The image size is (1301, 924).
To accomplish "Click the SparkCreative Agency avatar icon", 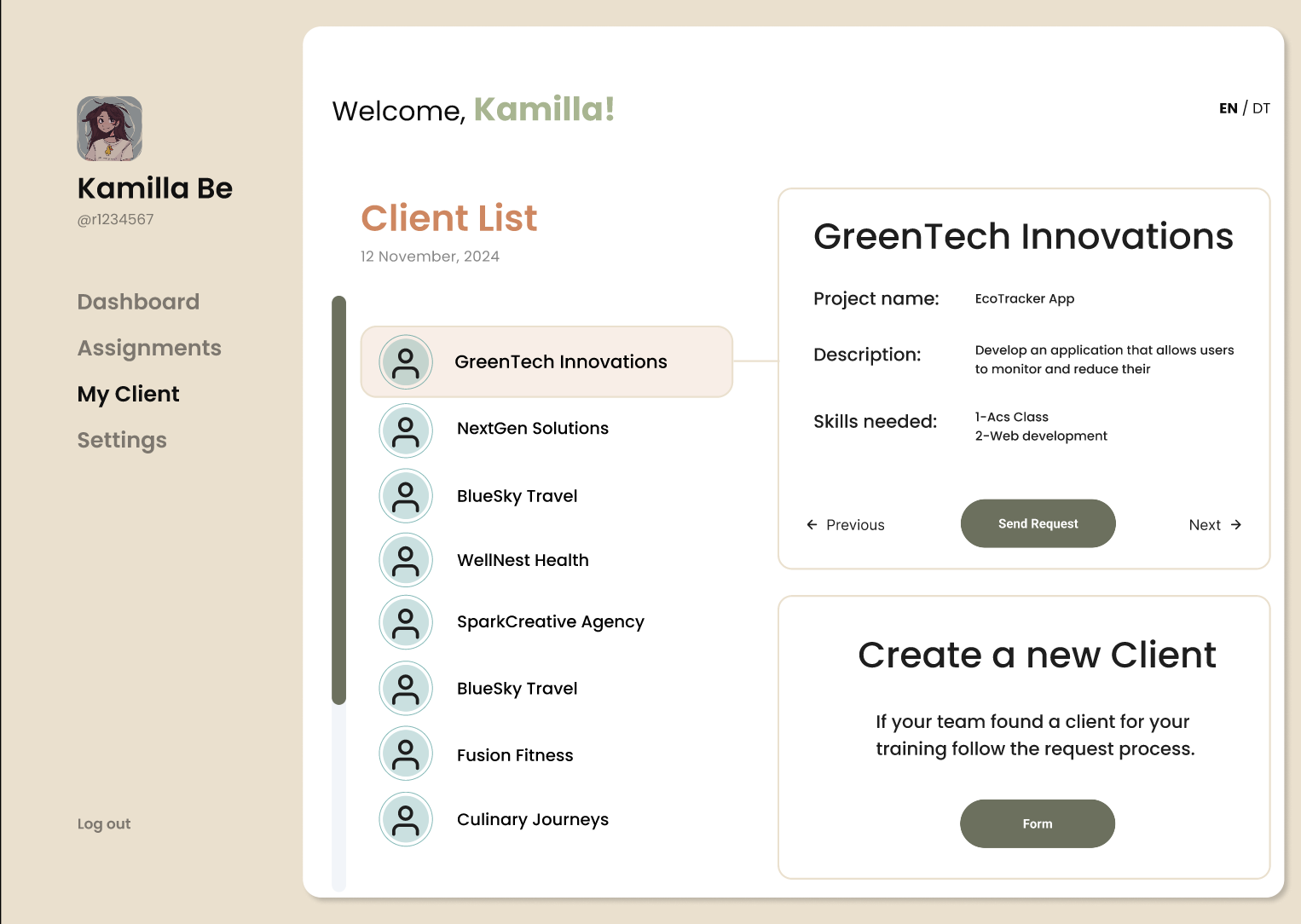I will [x=406, y=622].
